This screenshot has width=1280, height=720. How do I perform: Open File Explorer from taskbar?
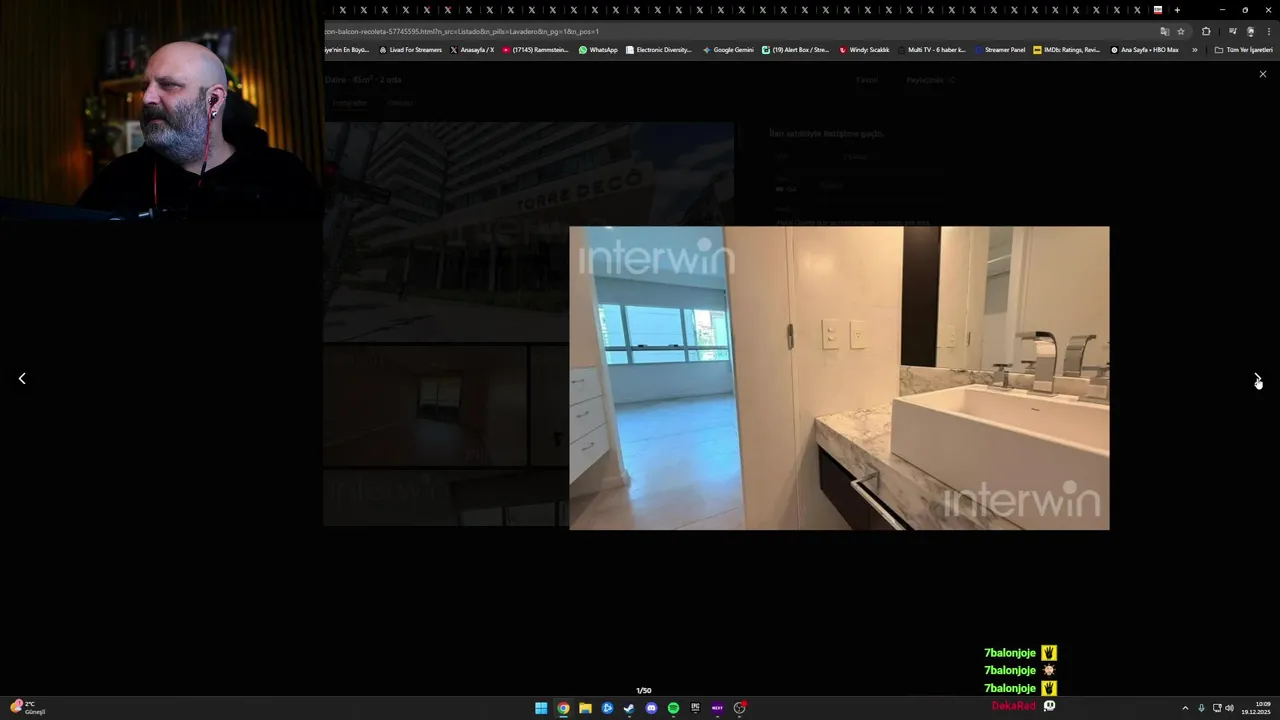pyautogui.click(x=585, y=708)
